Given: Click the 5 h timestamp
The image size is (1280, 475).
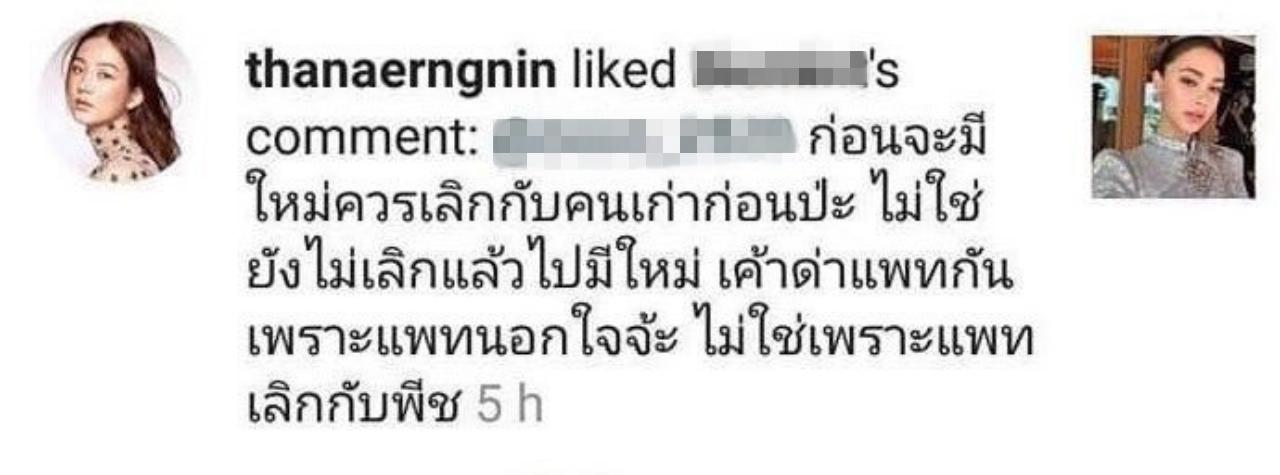Looking at the screenshot, I should click(509, 408).
